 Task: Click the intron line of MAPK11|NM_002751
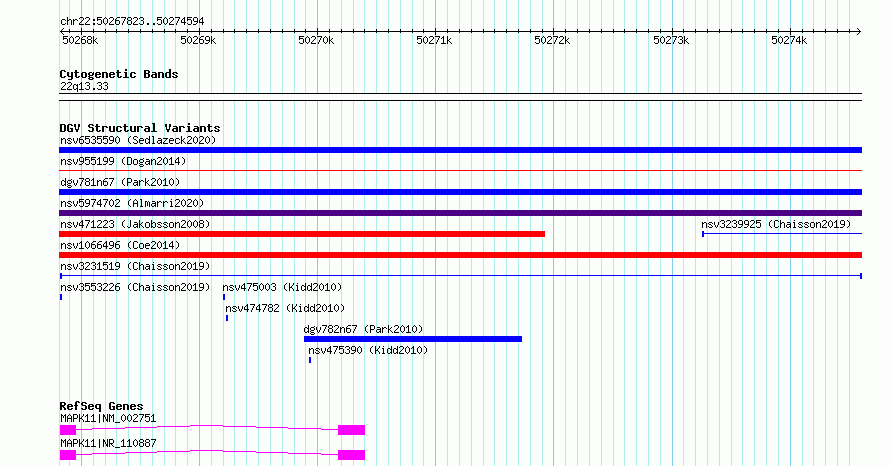click(x=207, y=426)
